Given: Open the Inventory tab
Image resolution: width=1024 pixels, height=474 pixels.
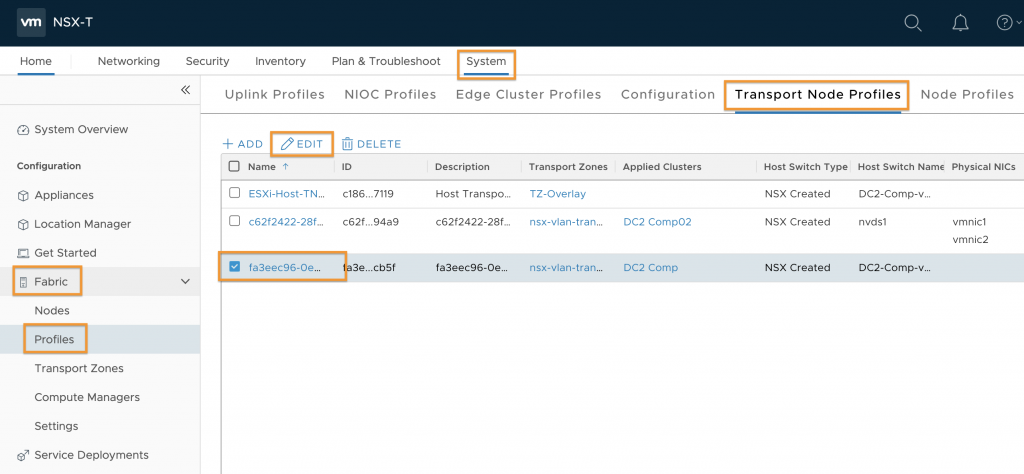Looking at the screenshot, I should [280, 61].
